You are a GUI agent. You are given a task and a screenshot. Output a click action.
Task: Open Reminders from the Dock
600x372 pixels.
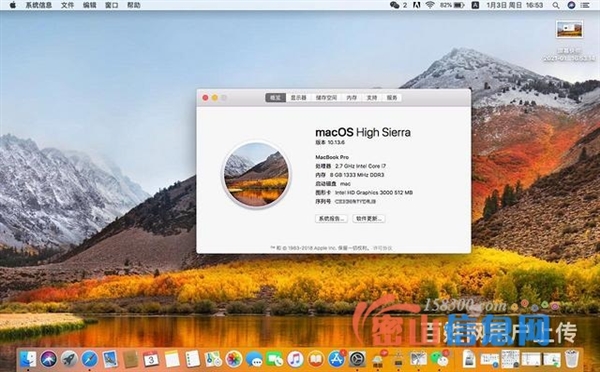pyautogui.click(x=192, y=359)
